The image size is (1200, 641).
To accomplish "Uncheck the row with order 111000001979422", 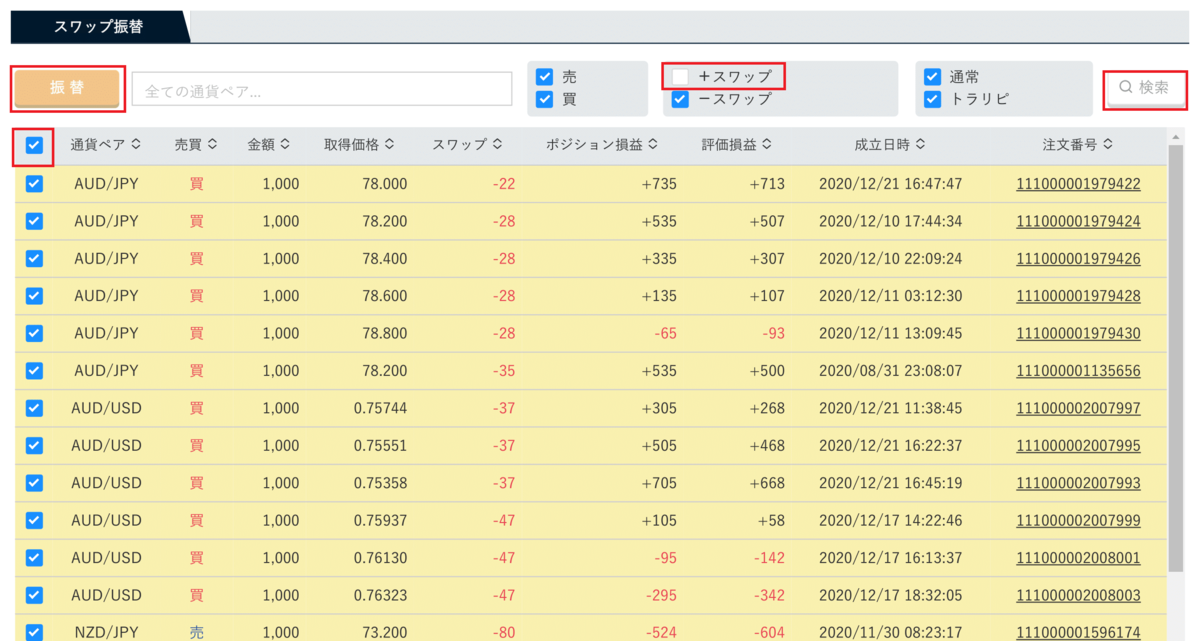I will point(34,184).
